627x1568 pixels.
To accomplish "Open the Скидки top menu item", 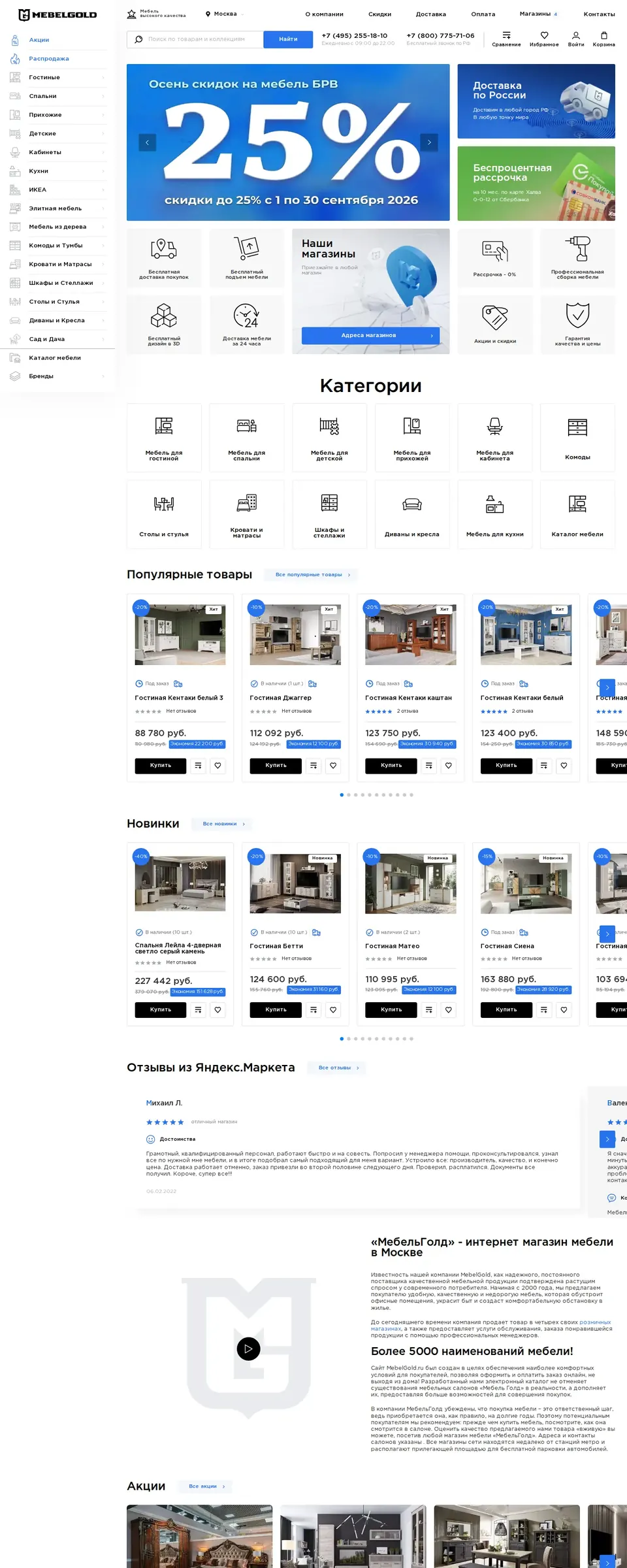I will click(x=379, y=14).
